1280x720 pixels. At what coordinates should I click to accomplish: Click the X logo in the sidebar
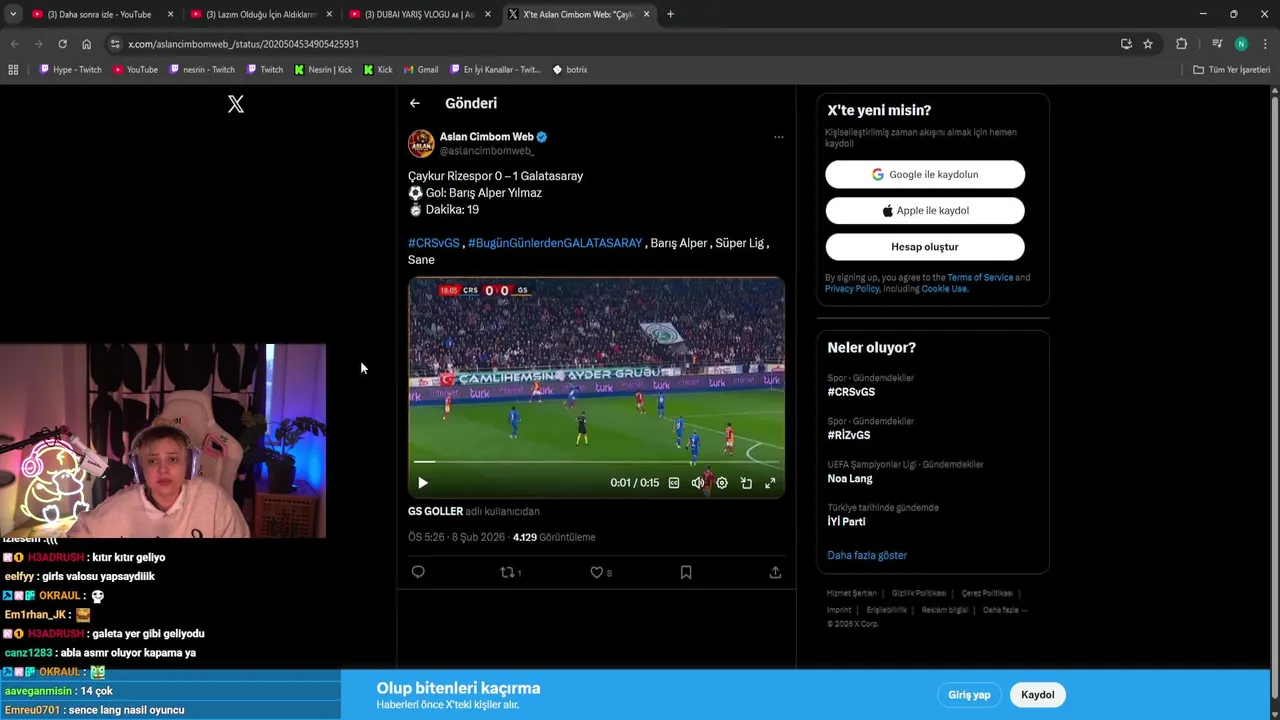(236, 104)
